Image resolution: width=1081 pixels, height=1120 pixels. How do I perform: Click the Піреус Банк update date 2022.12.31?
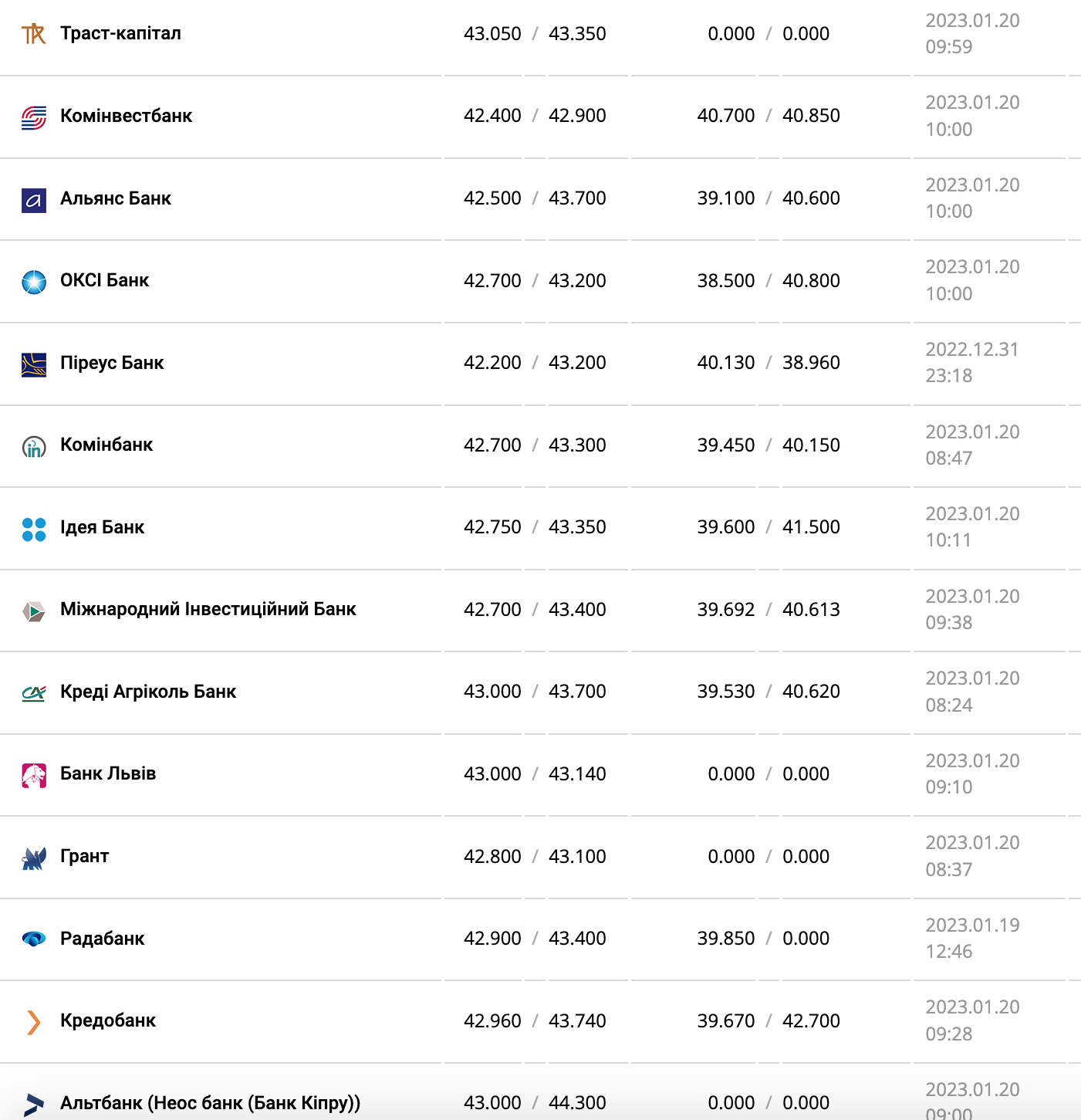tap(972, 350)
